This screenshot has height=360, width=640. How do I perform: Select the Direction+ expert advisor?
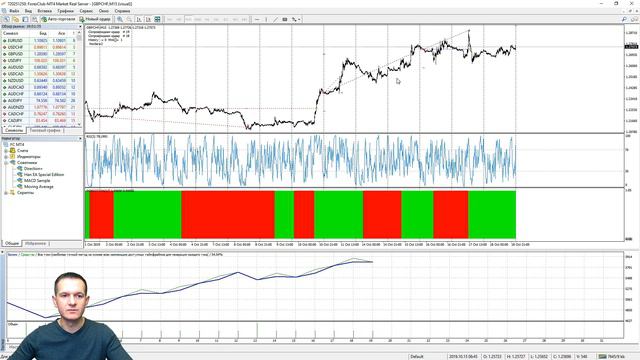pos(29,169)
